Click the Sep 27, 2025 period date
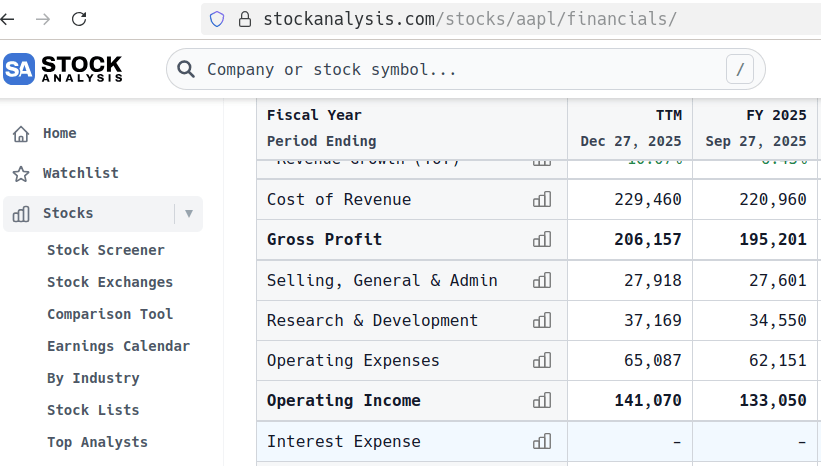The image size is (821, 466). [756, 141]
